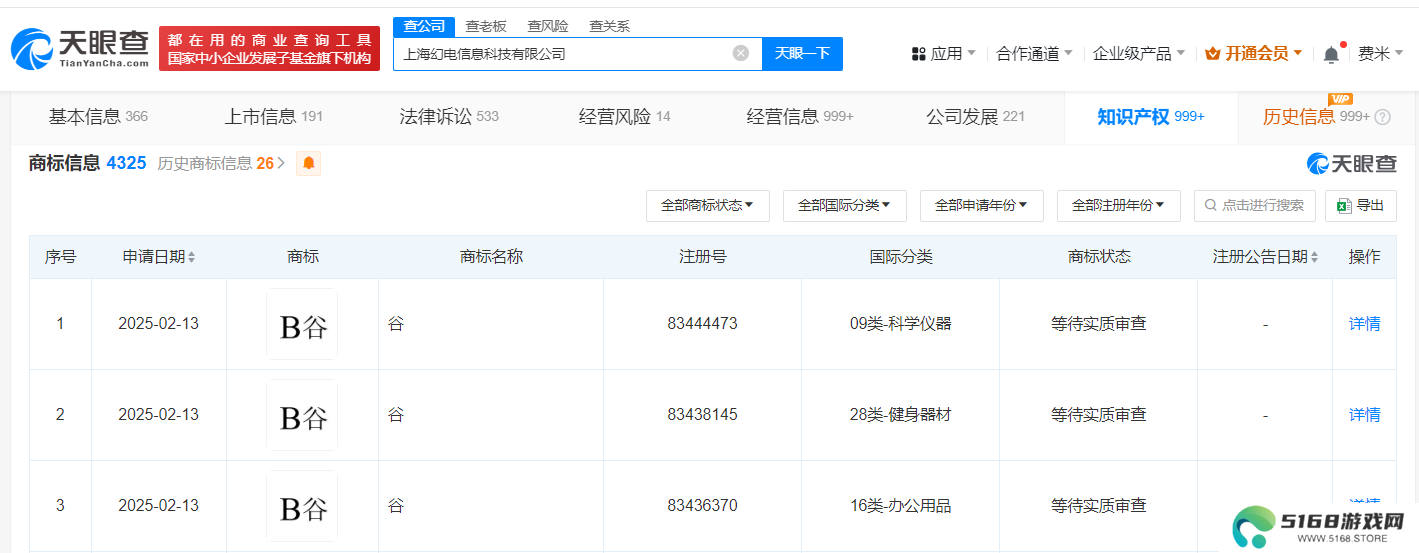Click the 商标状态 column header
This screenshot has height=553, width=1419.
(1098, 257)
